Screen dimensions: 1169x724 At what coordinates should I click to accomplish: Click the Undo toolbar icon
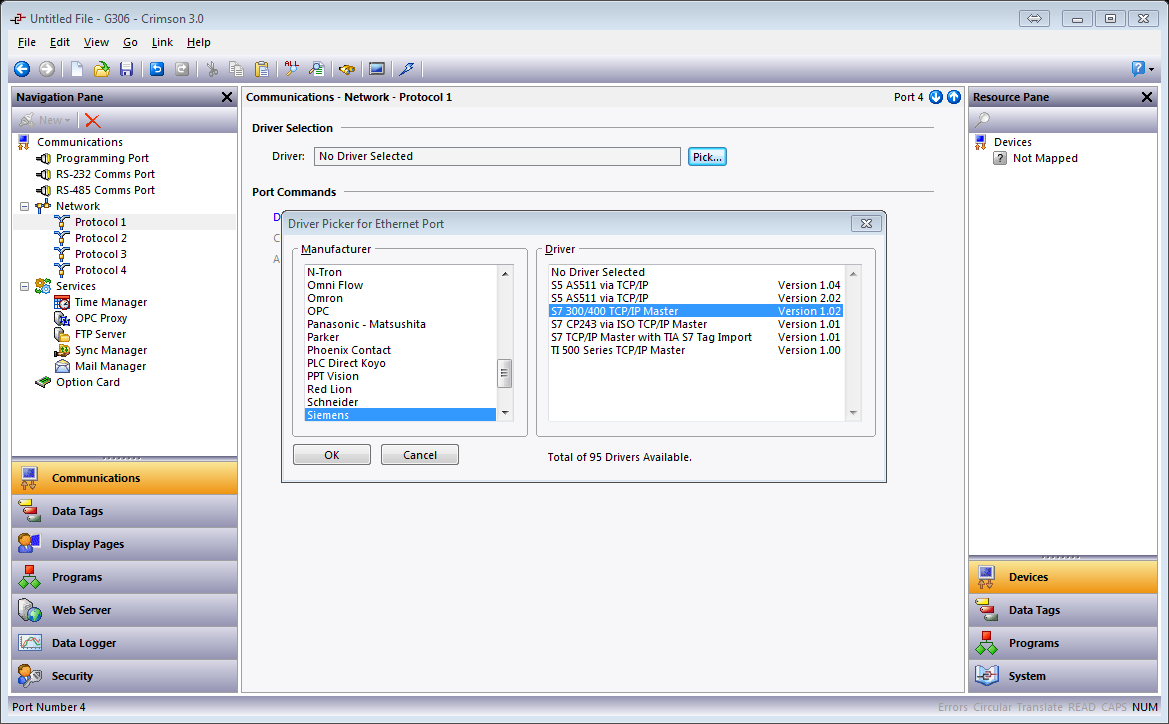(157, 69)
